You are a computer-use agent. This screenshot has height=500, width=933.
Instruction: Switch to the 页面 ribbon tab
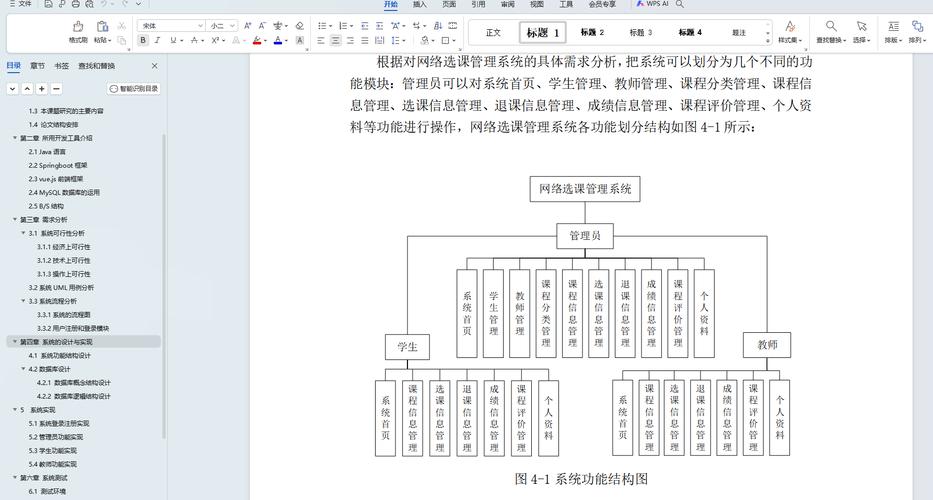point(449,4)
